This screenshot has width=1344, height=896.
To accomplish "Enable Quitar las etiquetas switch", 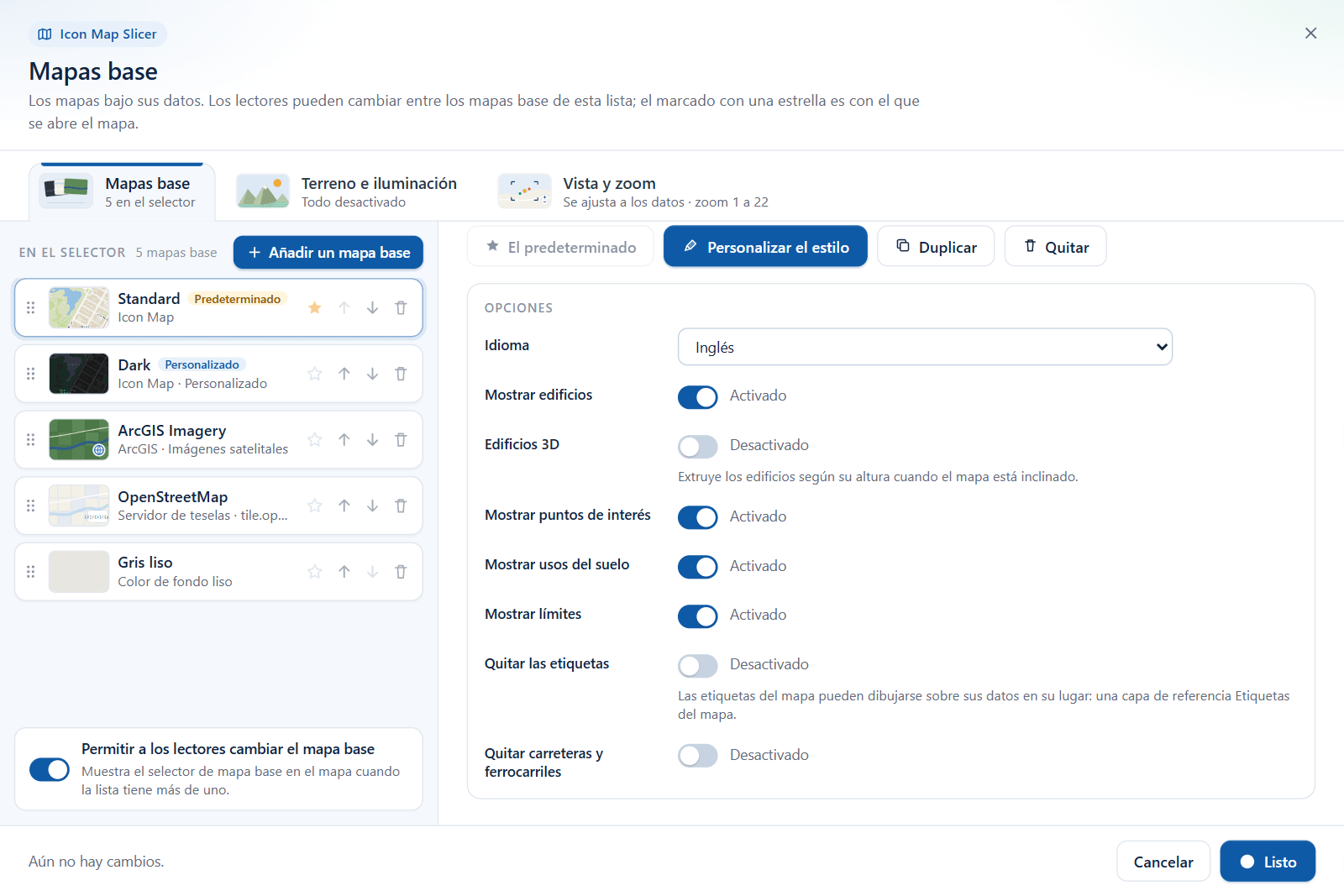I will pyautogui.click(x=698, y=665).
